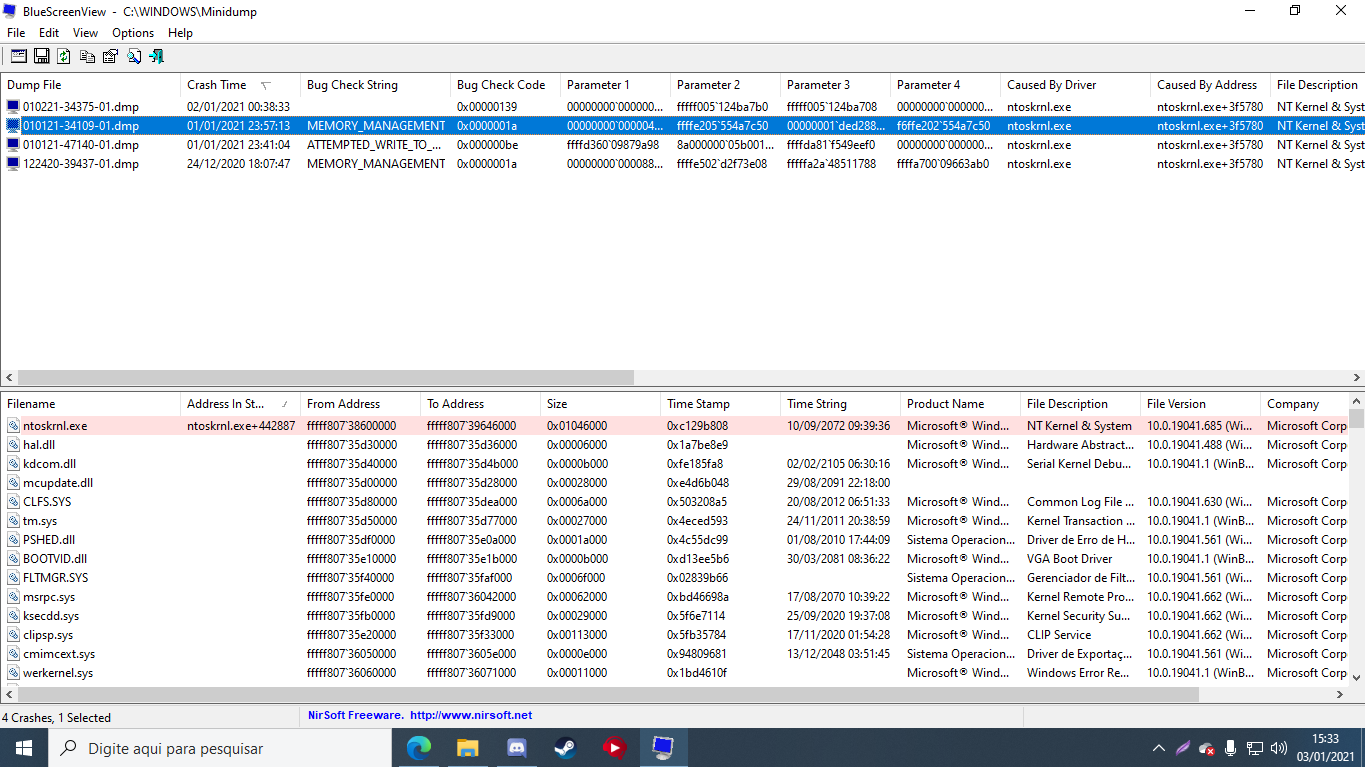Open Steam from taskbar
1365x767 pixels.
[565, 748]
